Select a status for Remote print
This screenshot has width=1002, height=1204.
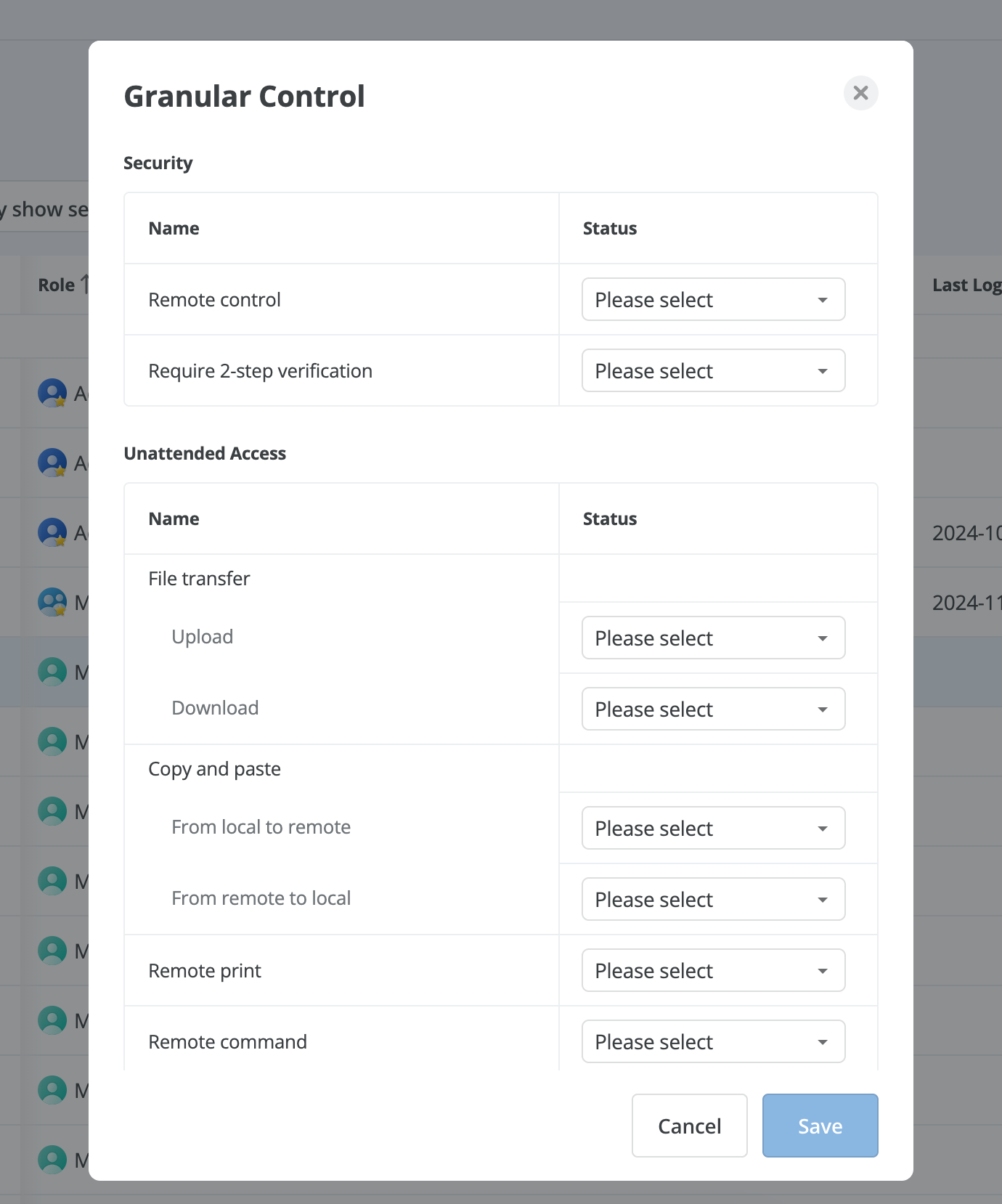(x=713, y=970)
